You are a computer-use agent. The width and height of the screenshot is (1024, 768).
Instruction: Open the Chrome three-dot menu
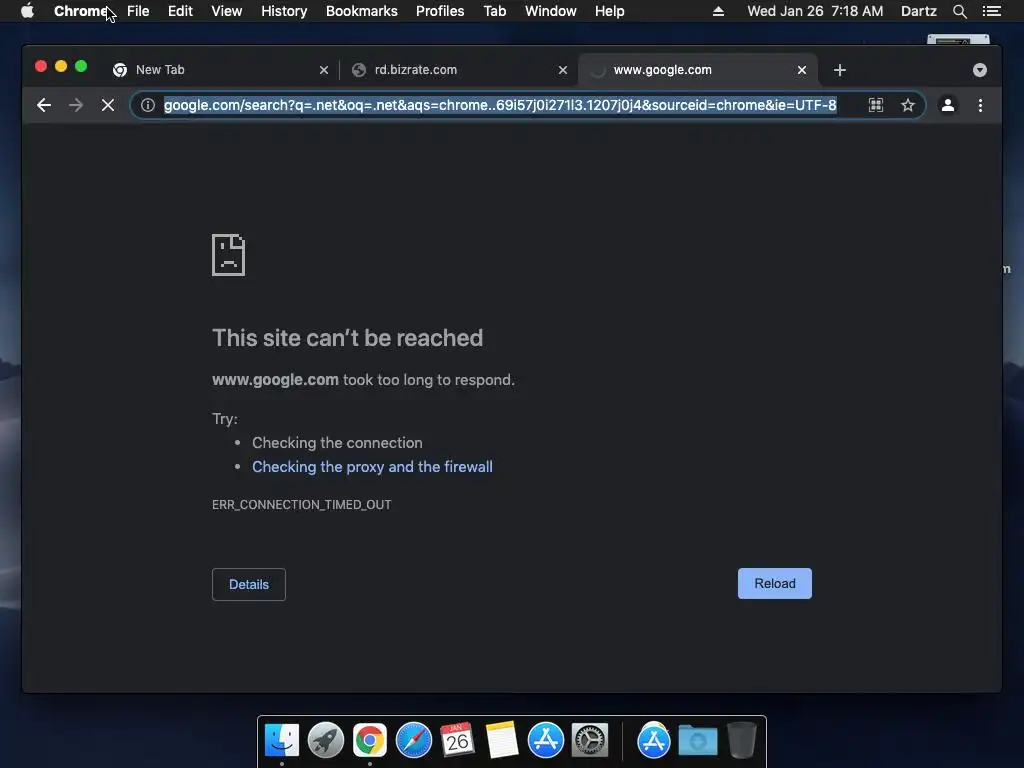(x=980, y=105)
